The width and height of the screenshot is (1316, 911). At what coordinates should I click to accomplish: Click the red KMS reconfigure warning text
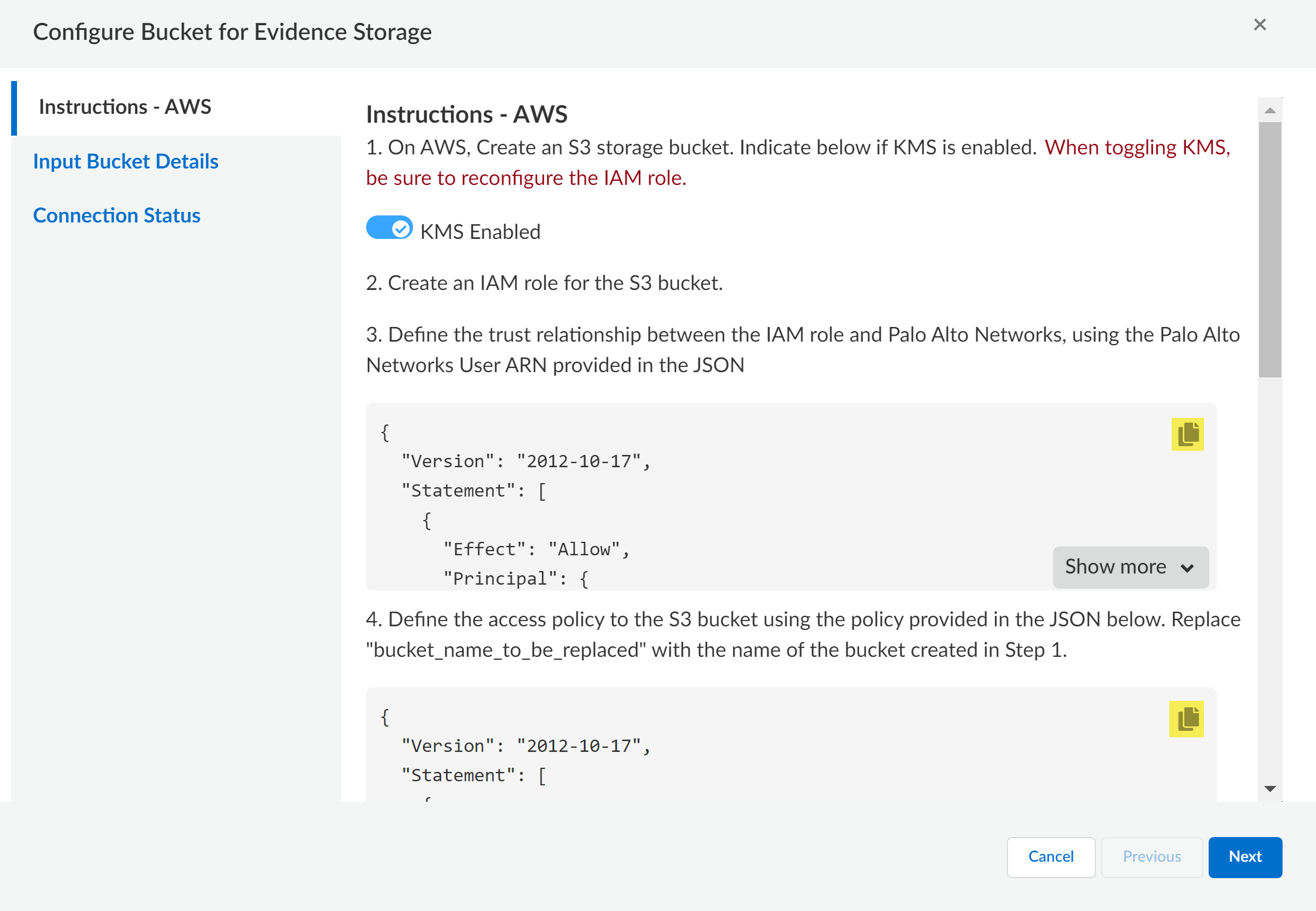526,178
